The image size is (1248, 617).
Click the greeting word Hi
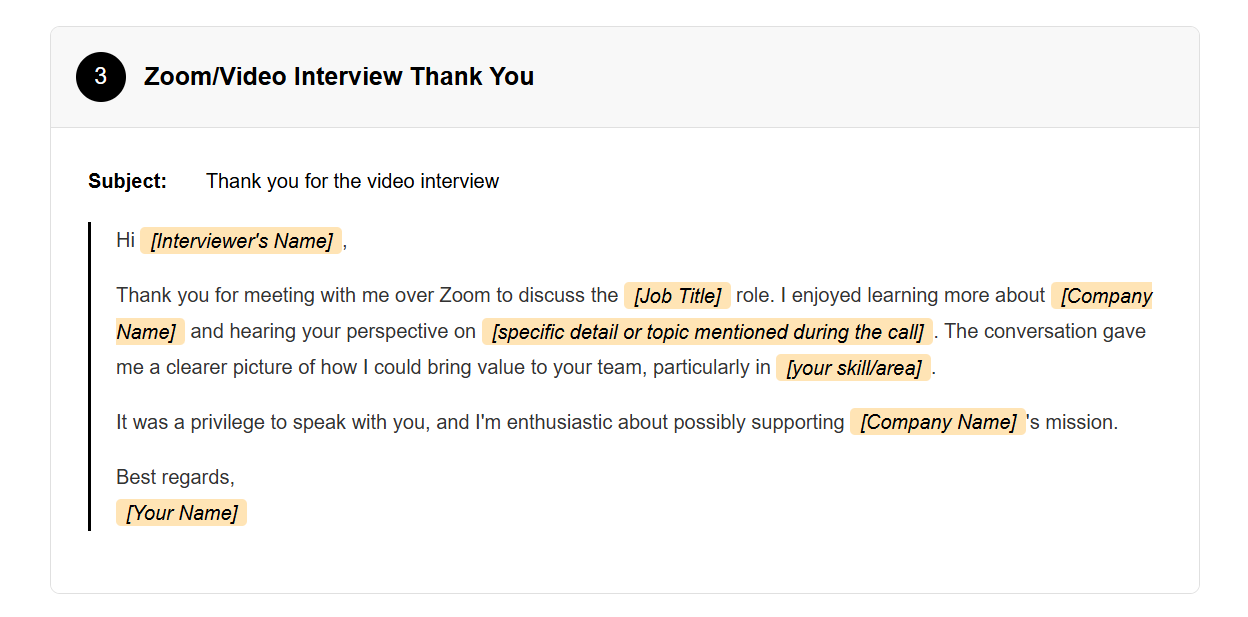point(125,240)
